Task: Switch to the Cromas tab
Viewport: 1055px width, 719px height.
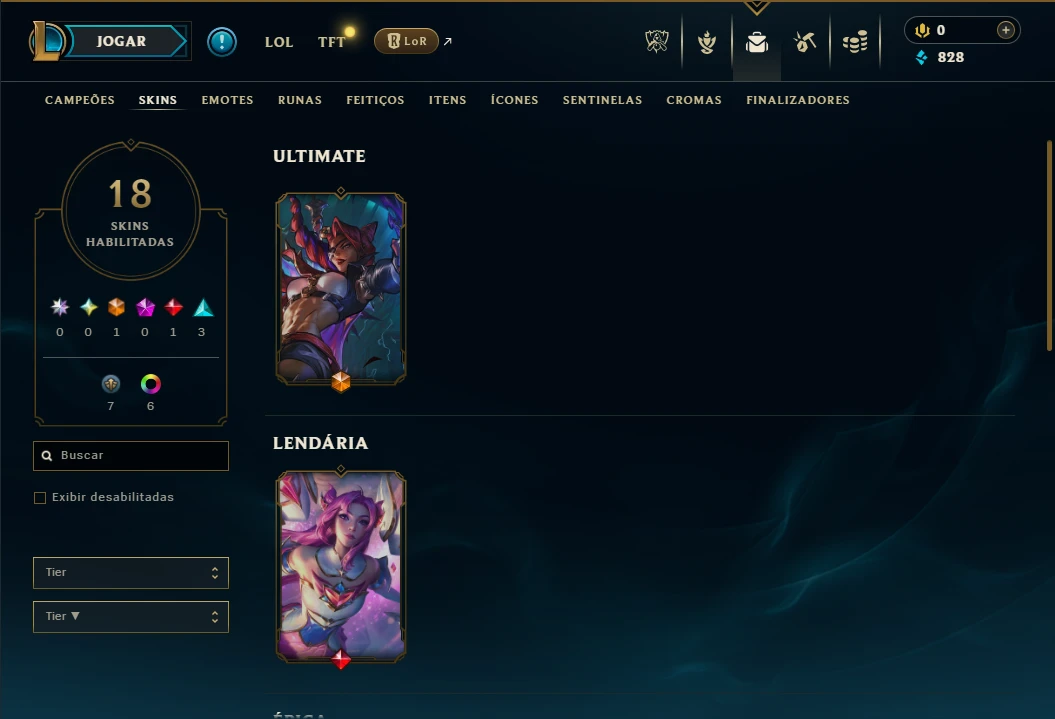Action: (x=694, y=100)
